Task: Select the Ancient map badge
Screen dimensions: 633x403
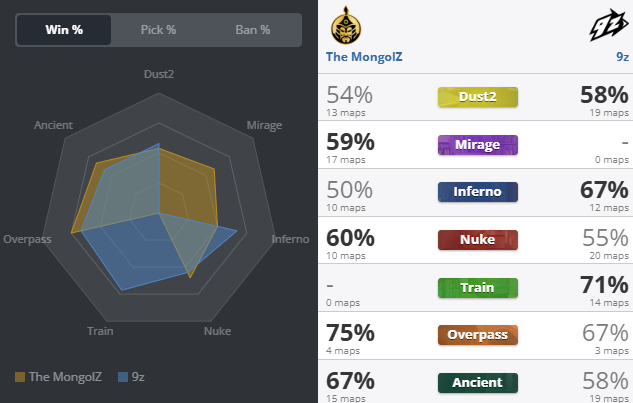Action: [477, 383]
